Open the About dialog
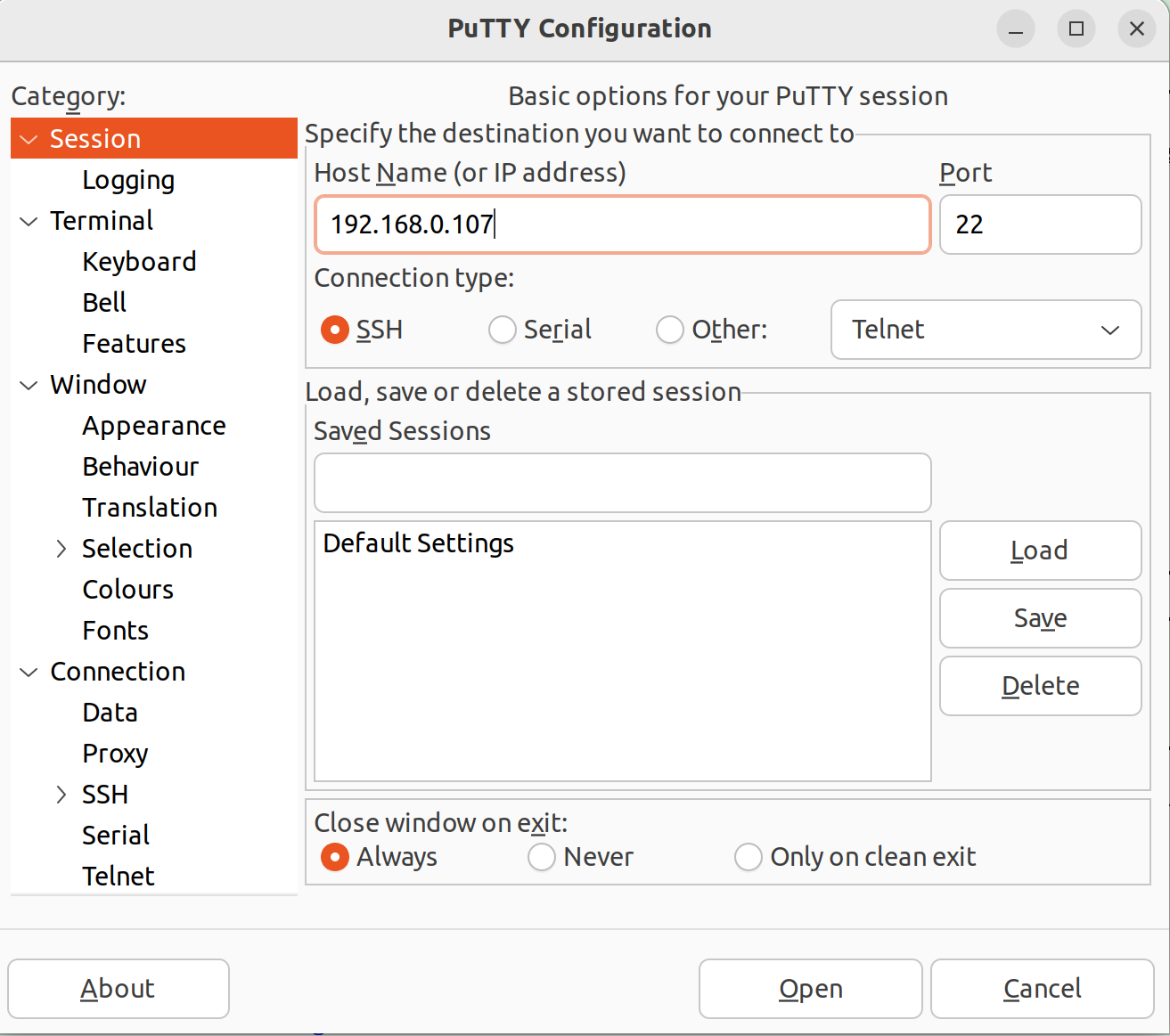This screenshot has width=1170, height=1036. click(x=119, y=989)
